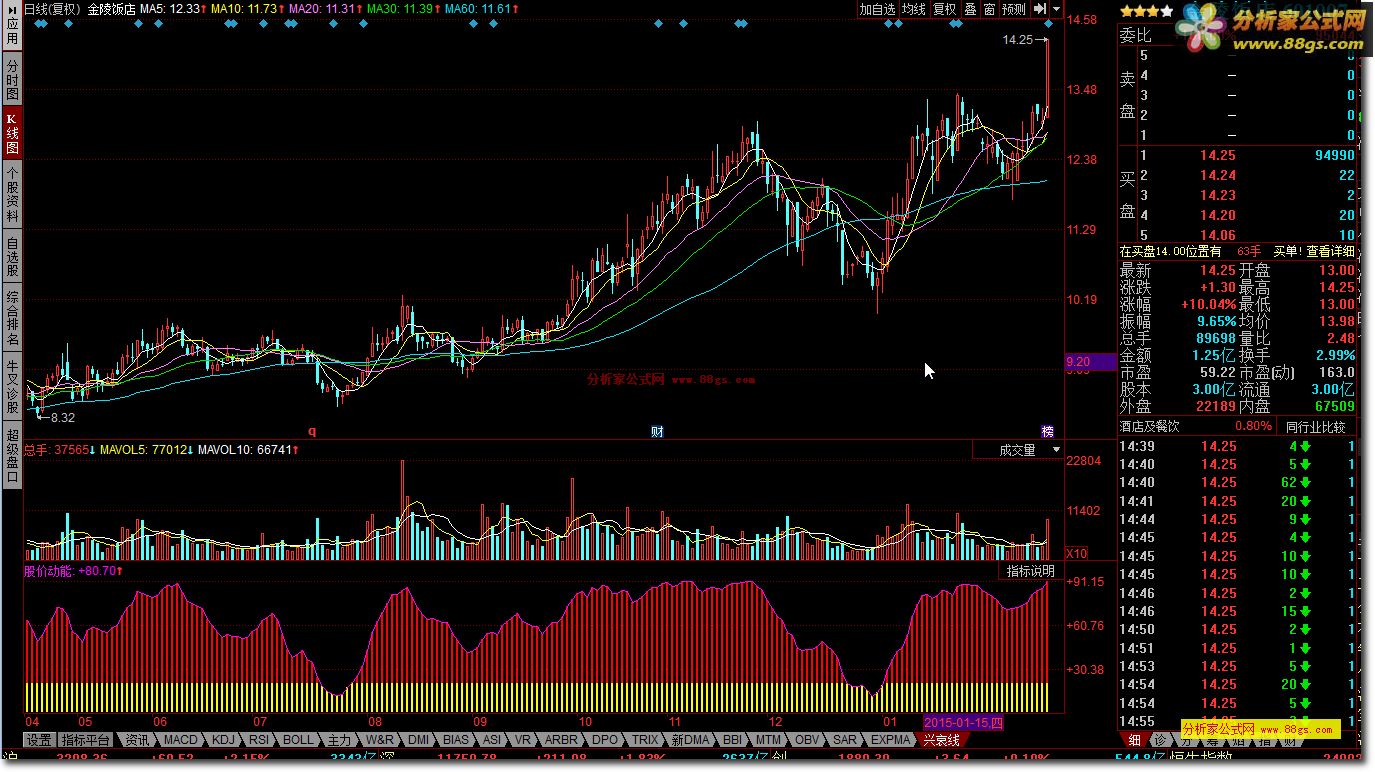
Task: Click 同行业比较 industry comparison button
Action: [x=1316, y=427]
